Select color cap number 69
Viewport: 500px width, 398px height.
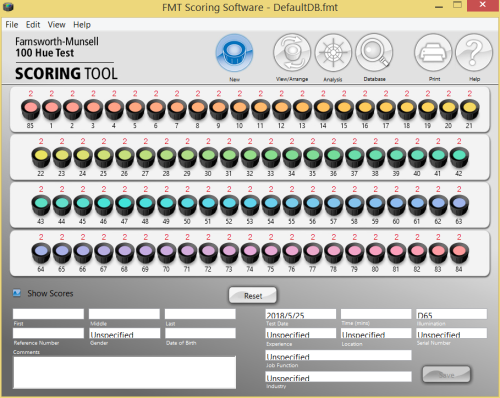[146, 253]
